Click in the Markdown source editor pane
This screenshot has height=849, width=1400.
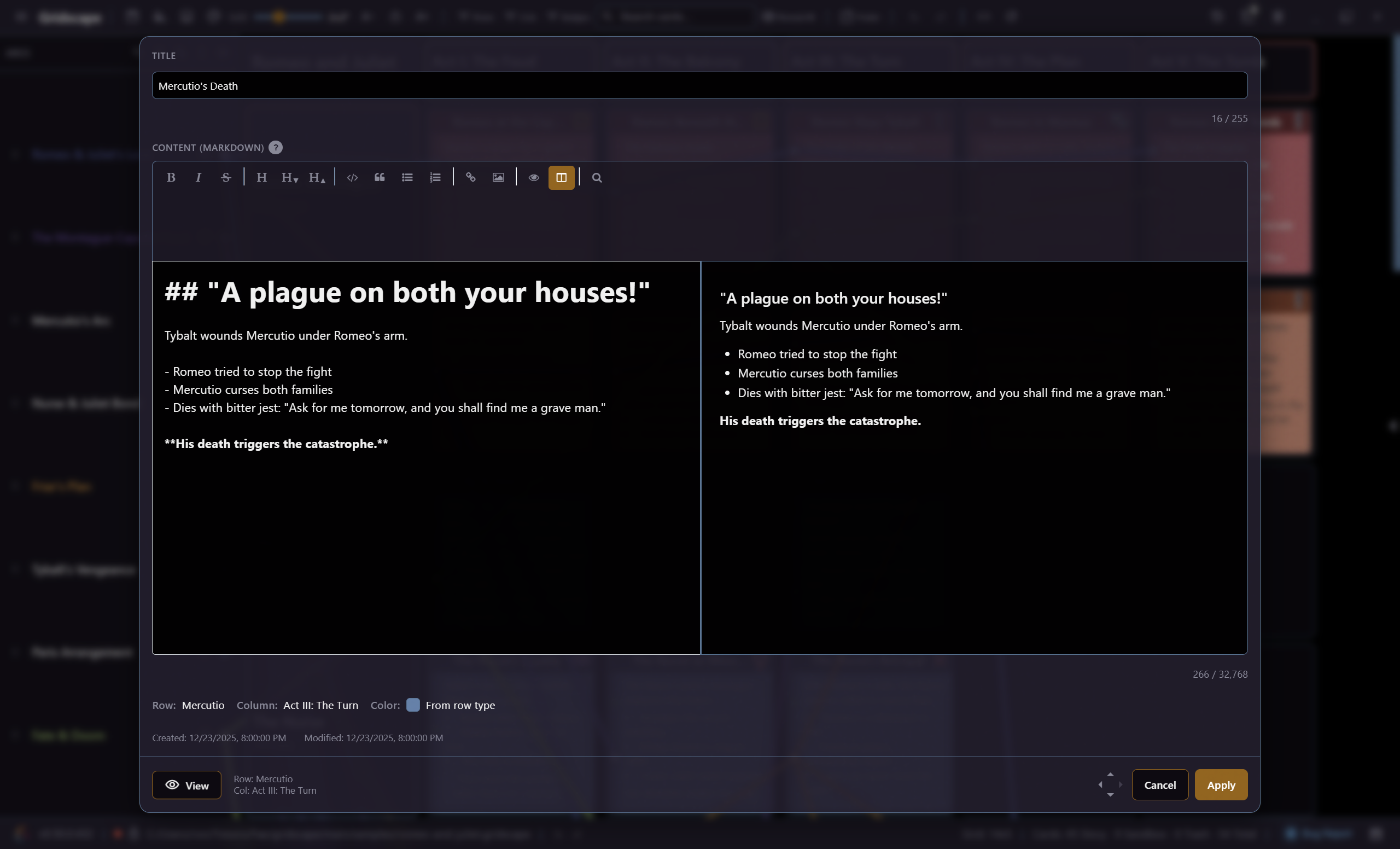coord(426,458)
